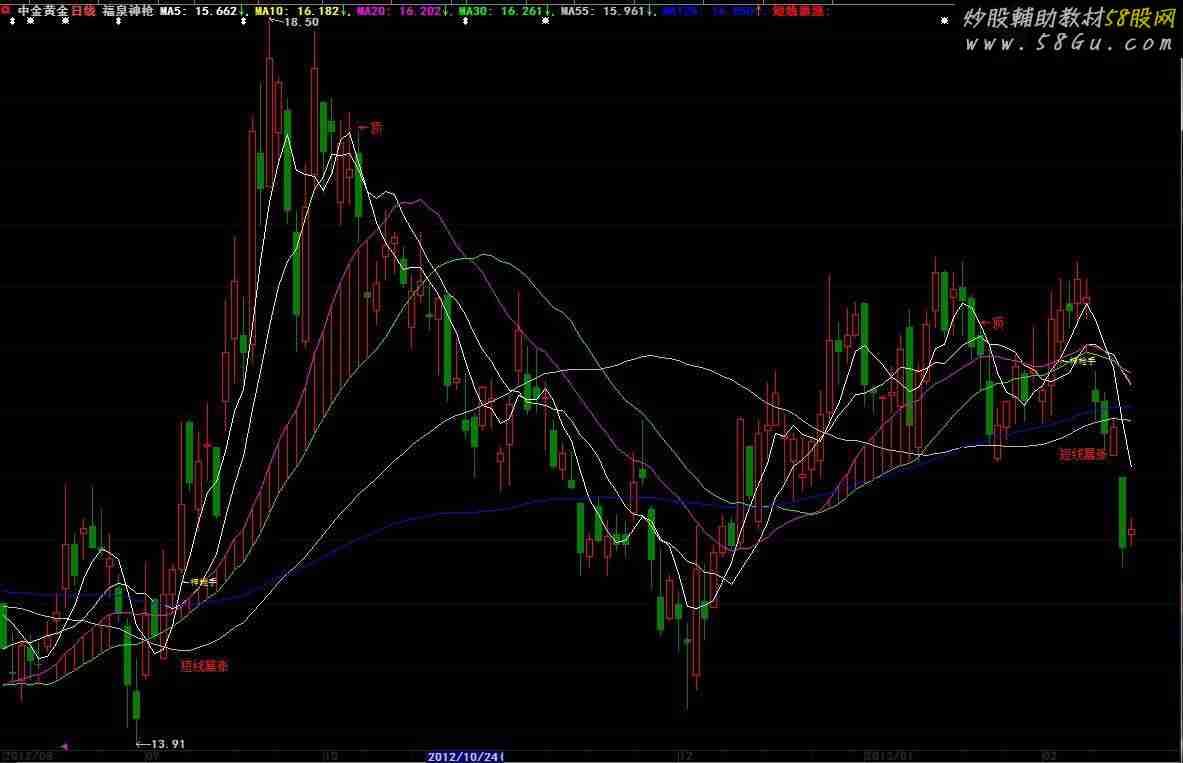Click the blue MA120 value in header
1183x763 pixels.
point(710,11)
